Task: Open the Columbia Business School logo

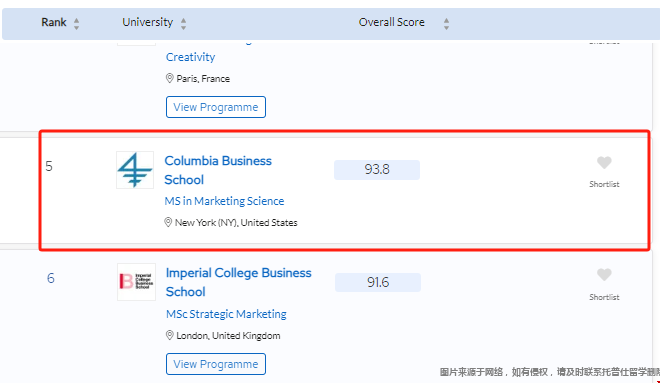Action: point(135,170)
